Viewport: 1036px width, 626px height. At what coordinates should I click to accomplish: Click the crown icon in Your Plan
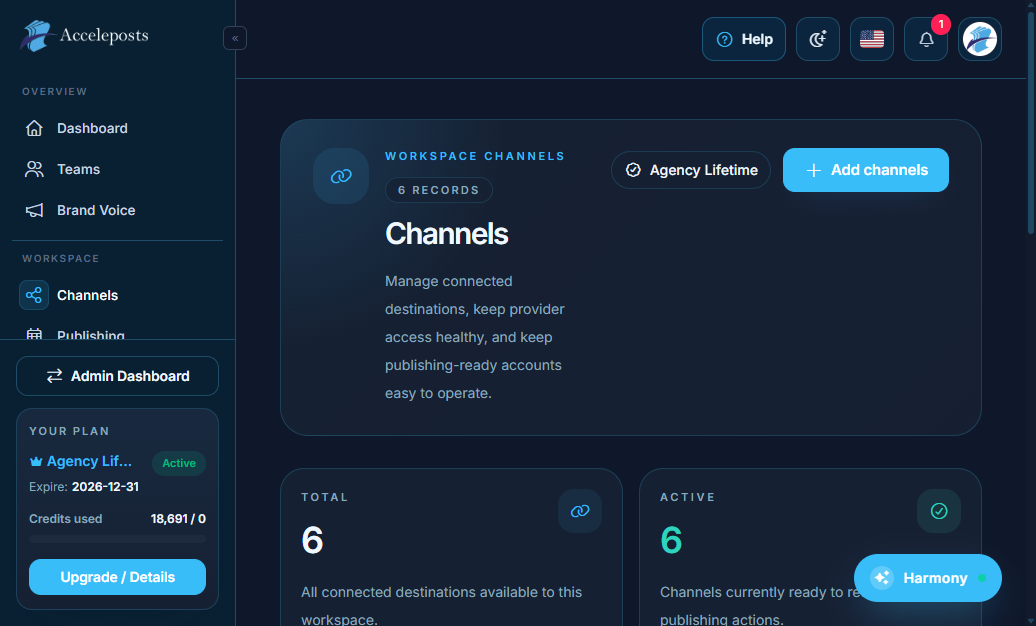(x=36, y=461)
